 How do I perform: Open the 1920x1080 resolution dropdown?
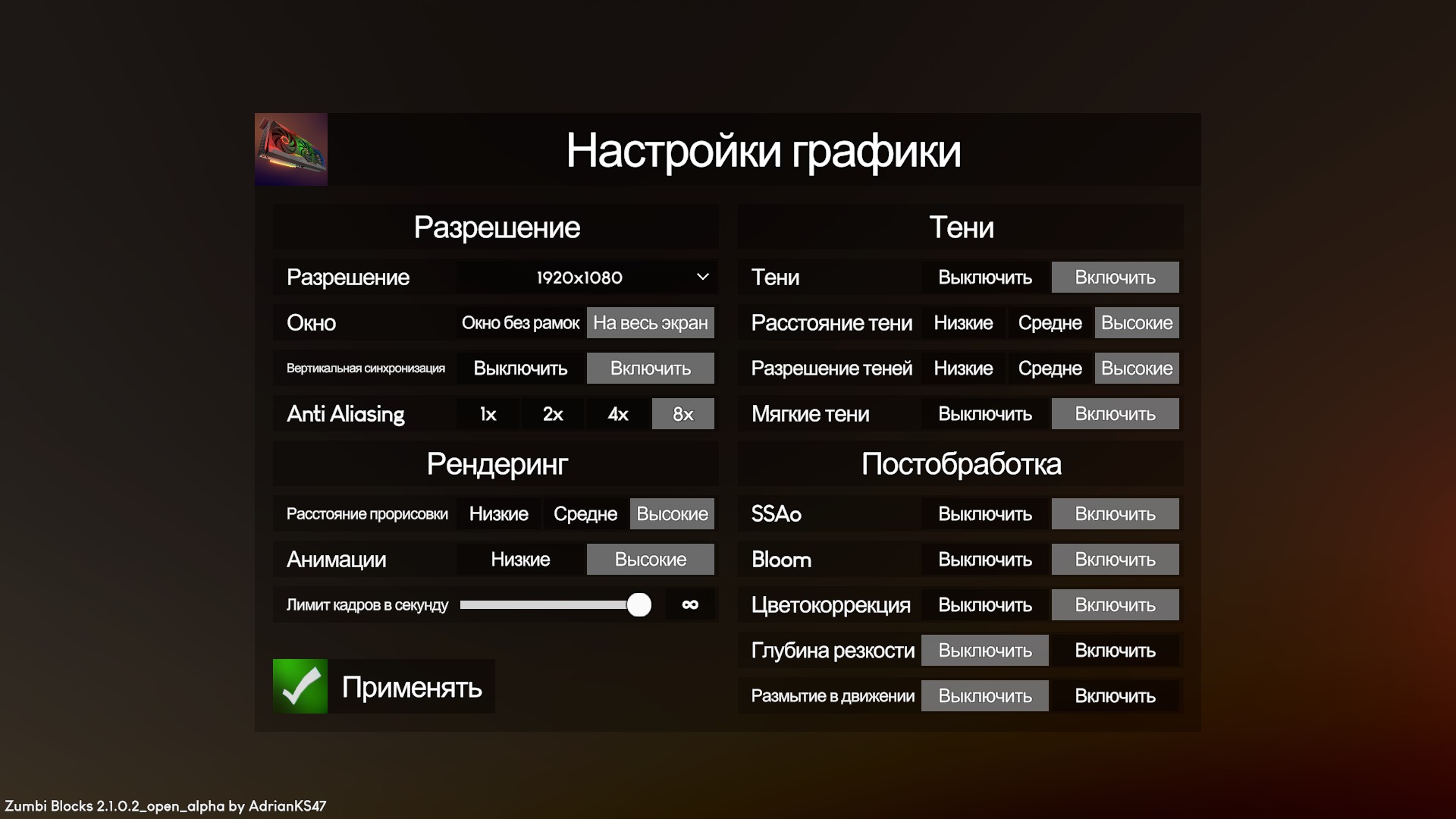tap(585, 278)
